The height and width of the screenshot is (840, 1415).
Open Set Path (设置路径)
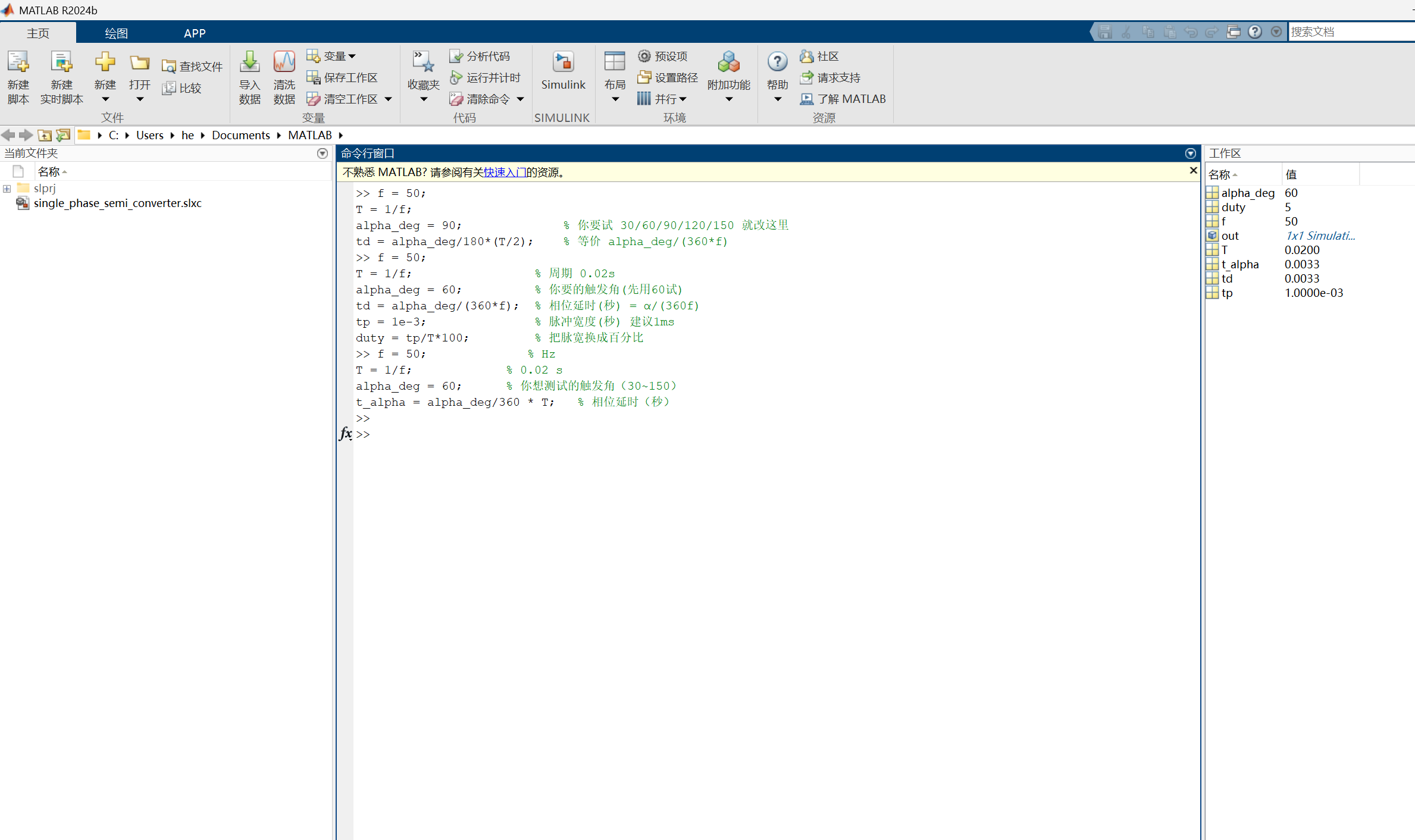(x=668, y=77)
